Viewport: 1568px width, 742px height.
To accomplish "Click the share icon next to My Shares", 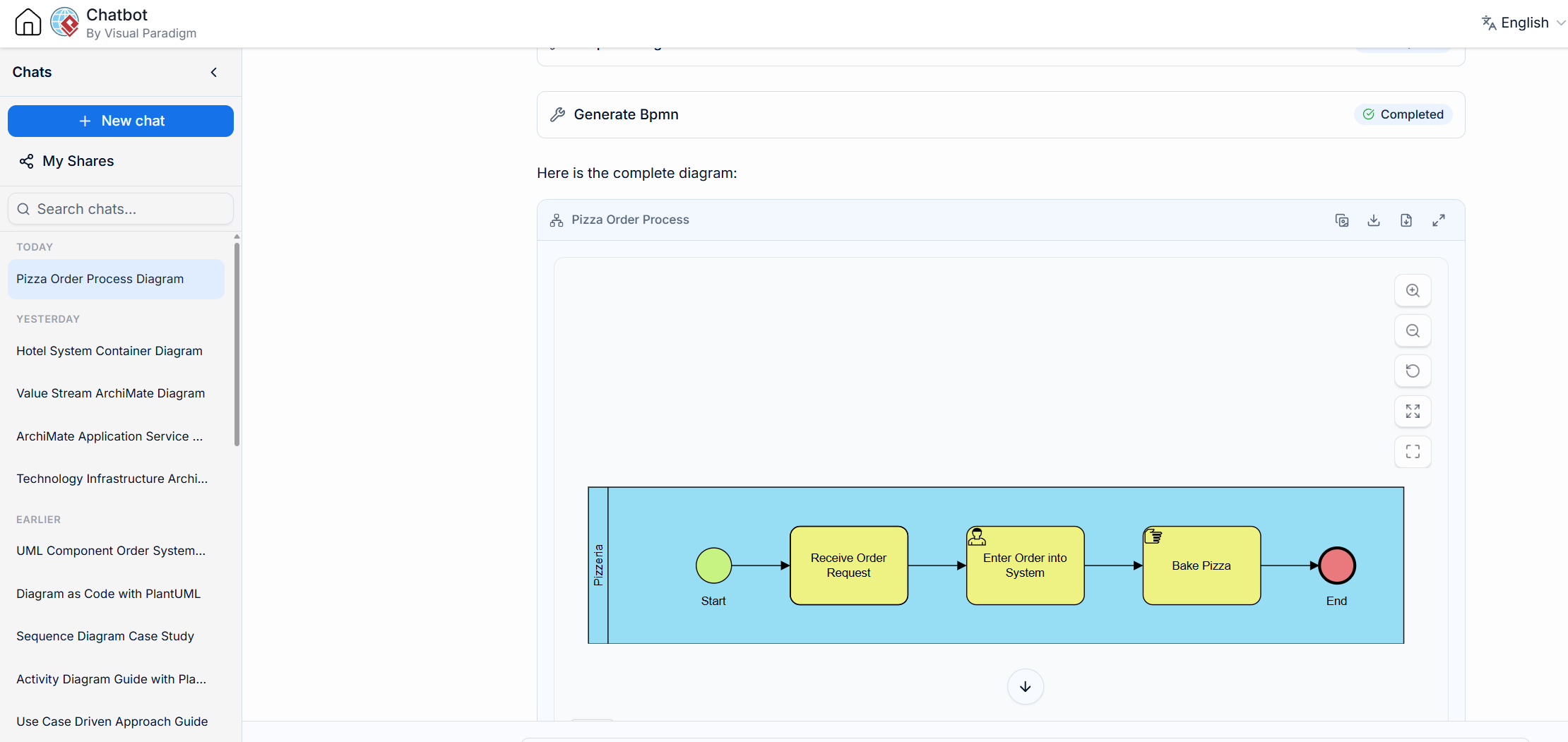I will pyautogui.click(x=26, y=162).
